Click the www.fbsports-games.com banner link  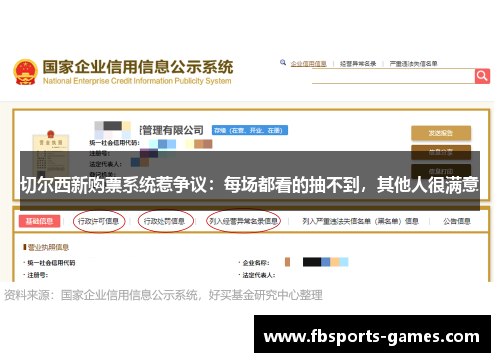pyautogui.click(x=372, y=334)
